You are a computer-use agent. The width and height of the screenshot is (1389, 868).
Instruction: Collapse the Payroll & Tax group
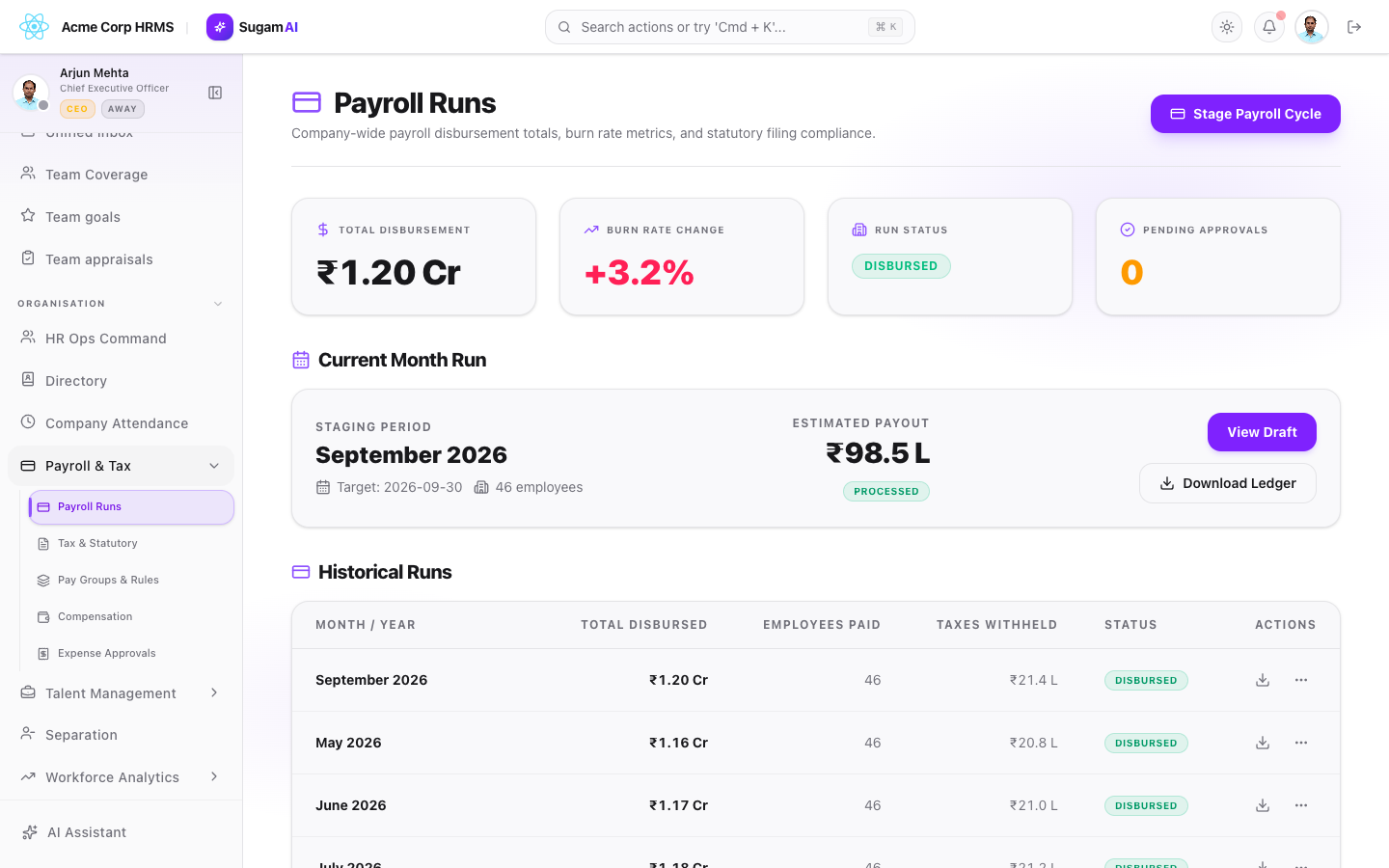coord(121,466)
